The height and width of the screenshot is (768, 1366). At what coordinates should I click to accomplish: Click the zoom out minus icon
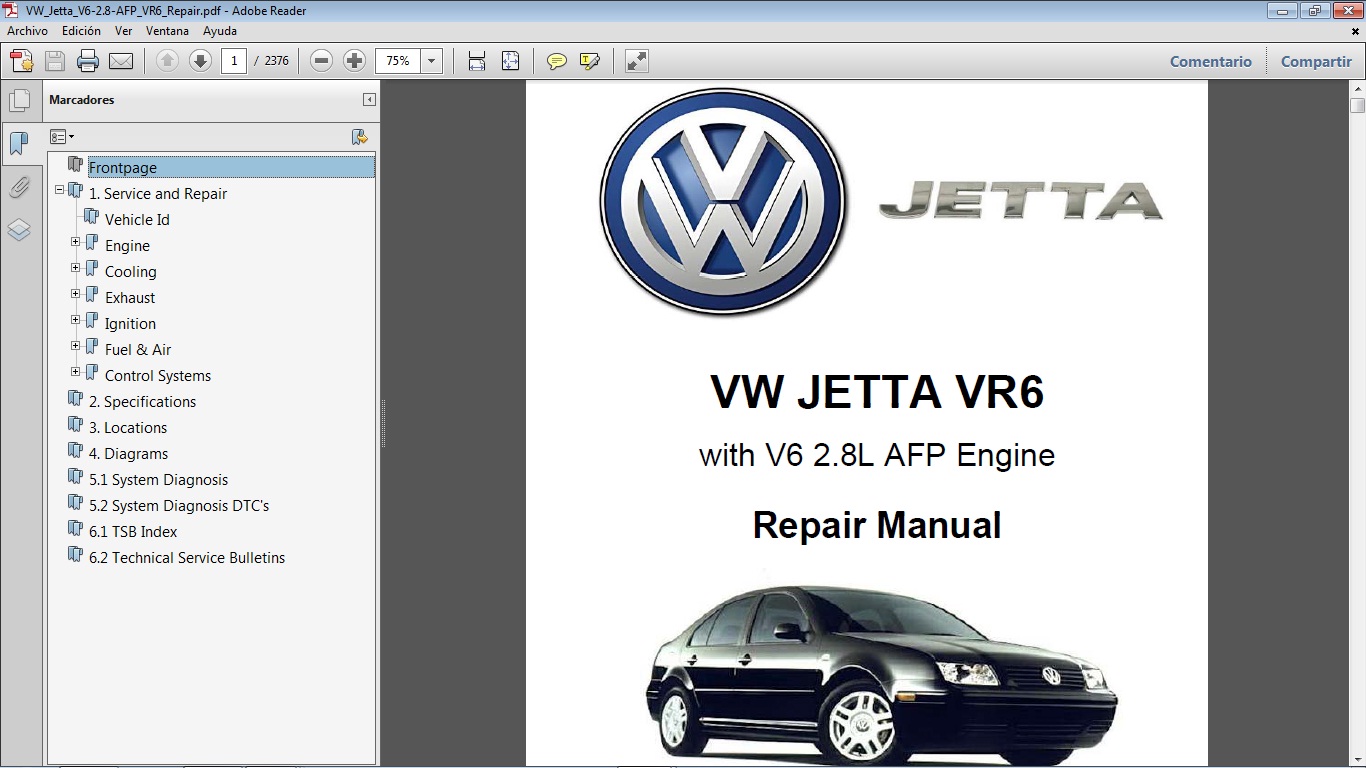[x=320, y=60]
